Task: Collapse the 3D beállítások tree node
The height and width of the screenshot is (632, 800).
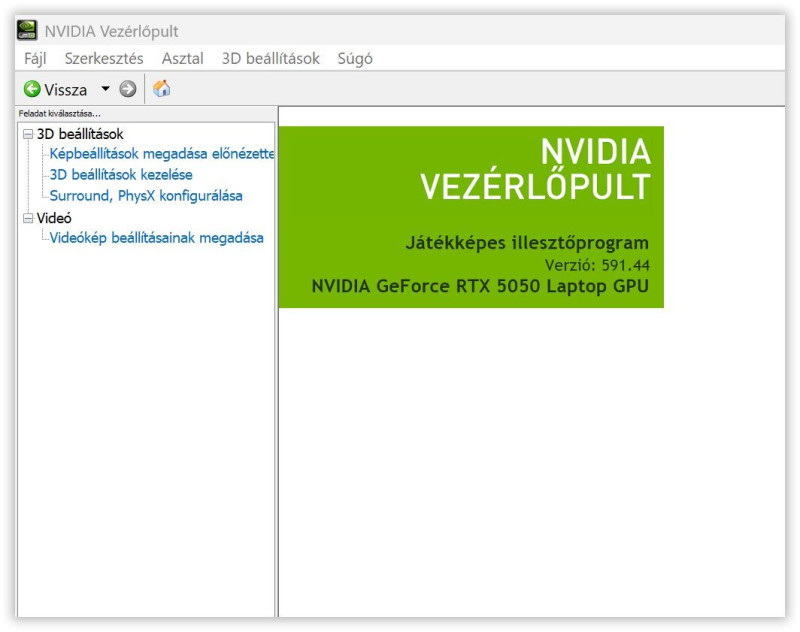Action: [28, 135]
